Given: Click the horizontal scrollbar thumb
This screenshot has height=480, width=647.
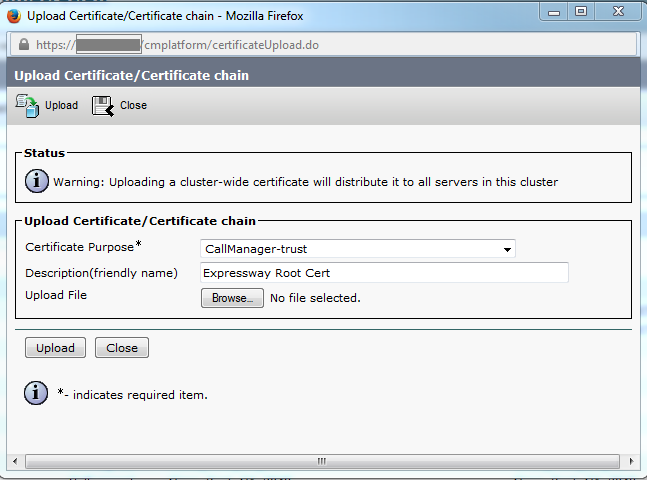Looking at the screenshot, I should pyautogui.click(x=322, y=461).
